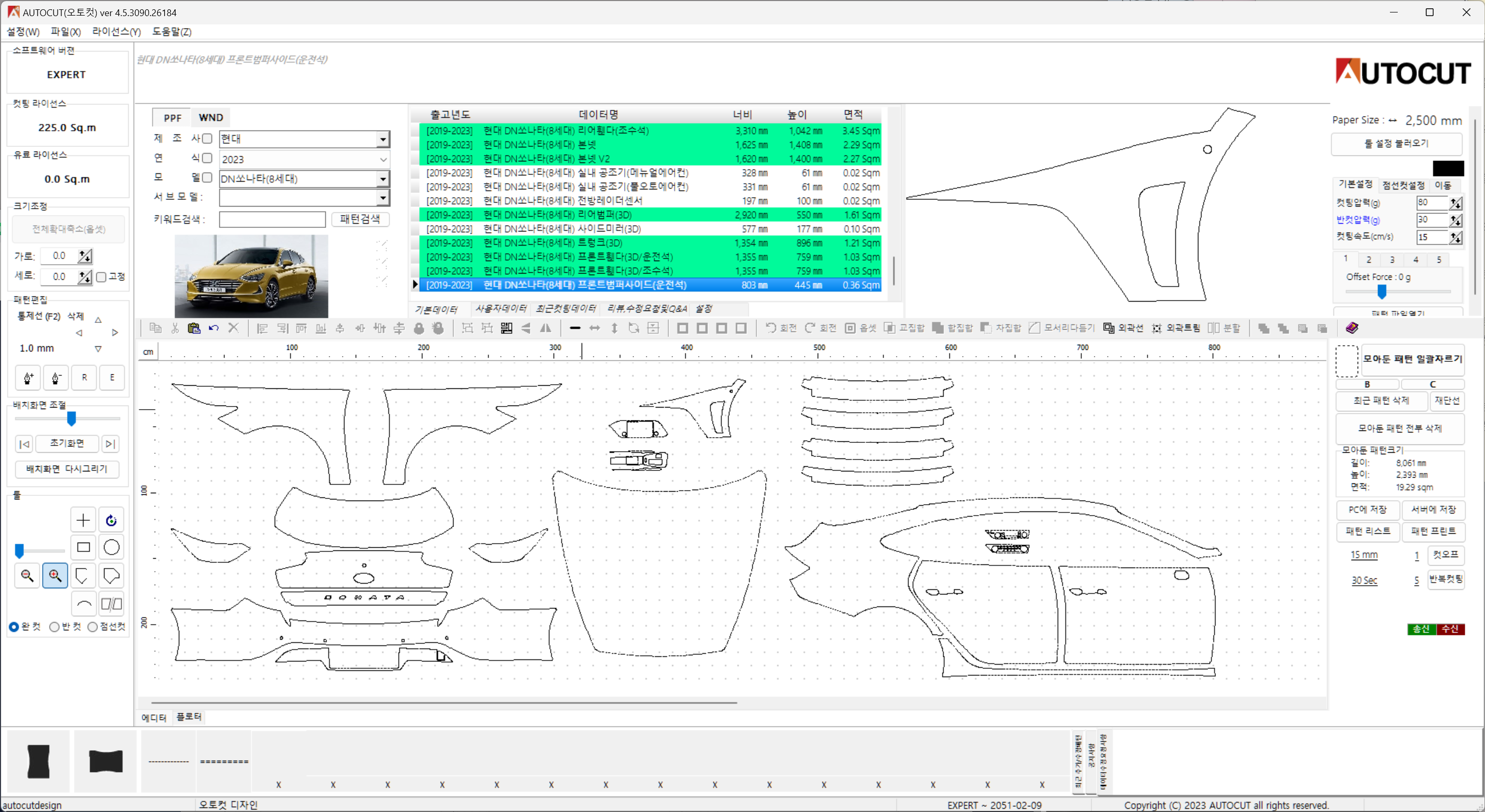
Task: Click the 외곽선 outline tool
Action: (x=1123, y=328)
